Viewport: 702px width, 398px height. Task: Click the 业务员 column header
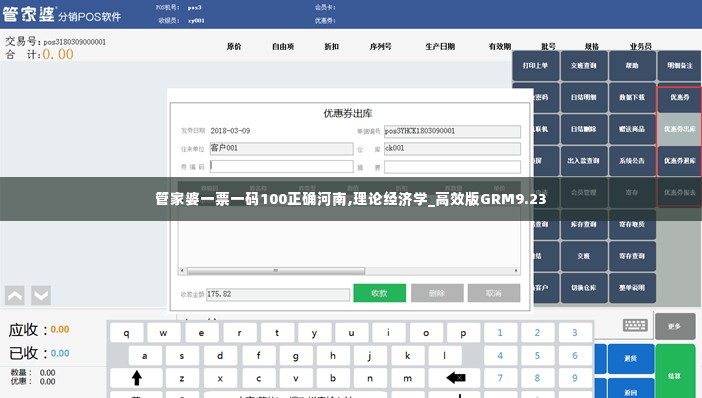pos(641,46)
